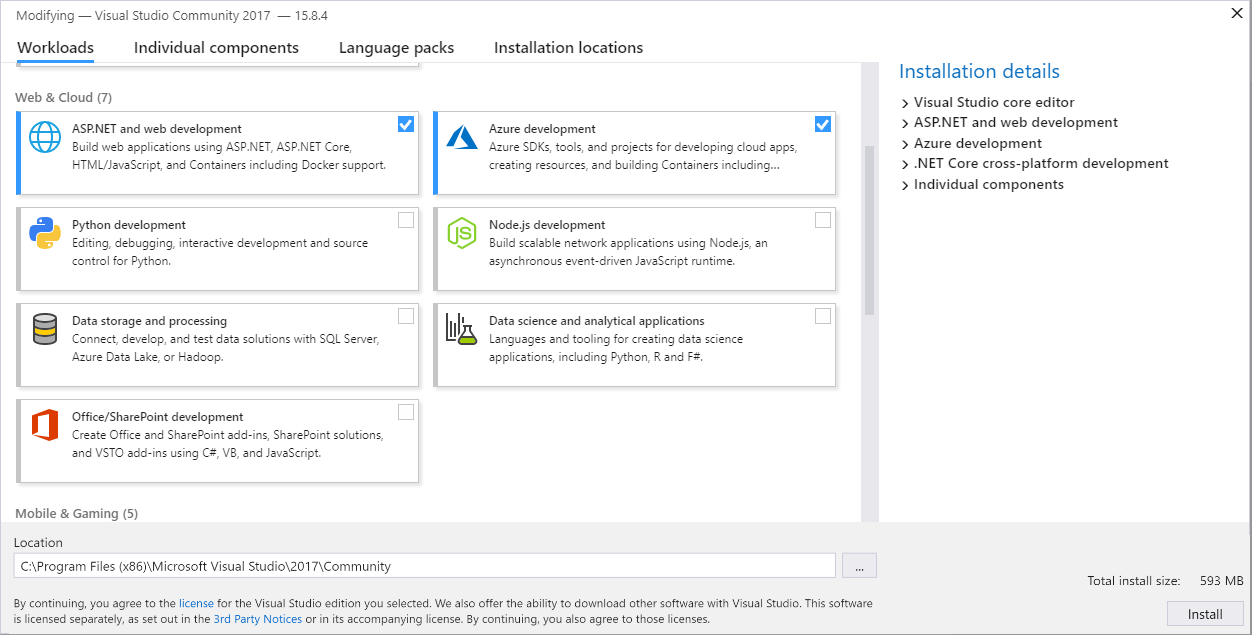Click the Data science chart flask icon

click(x=461, y=328)
